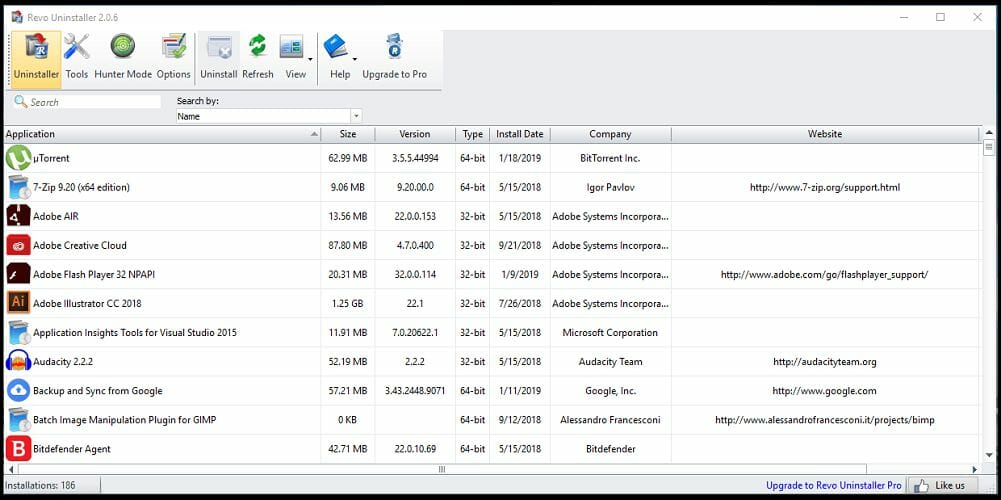Click http://audacityteam.org website cell

(x=825, y=361)
